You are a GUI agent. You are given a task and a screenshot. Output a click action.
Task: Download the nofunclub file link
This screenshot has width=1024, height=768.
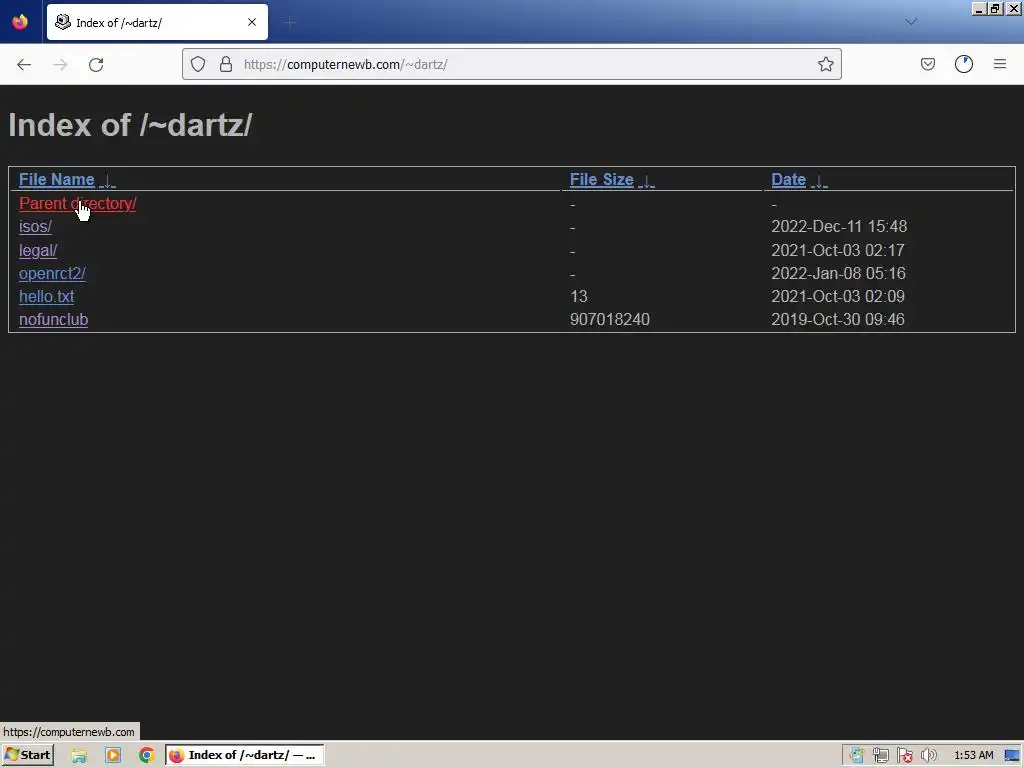(54, 319)
